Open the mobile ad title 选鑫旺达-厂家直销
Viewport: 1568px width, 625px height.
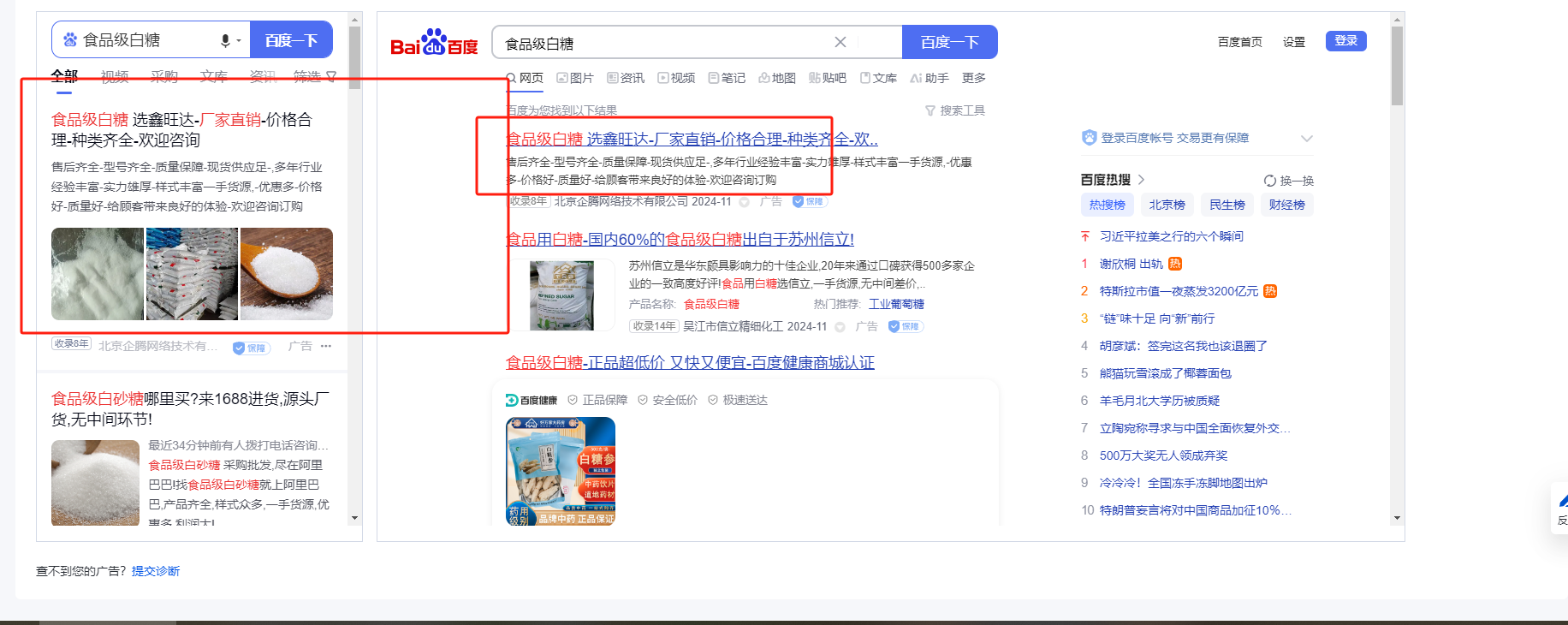click(181, 130)
